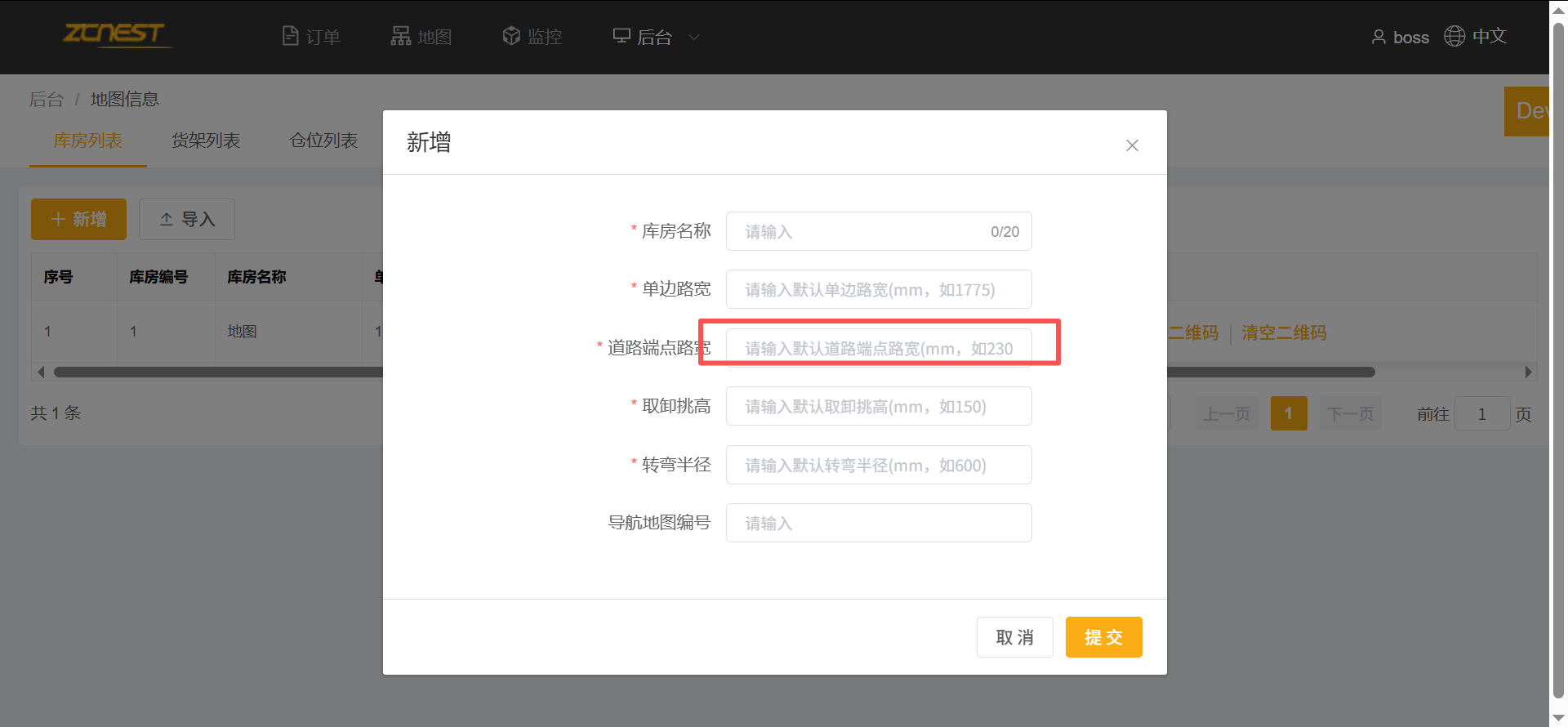Open the 地图 map menu

[x=421, y=37]
